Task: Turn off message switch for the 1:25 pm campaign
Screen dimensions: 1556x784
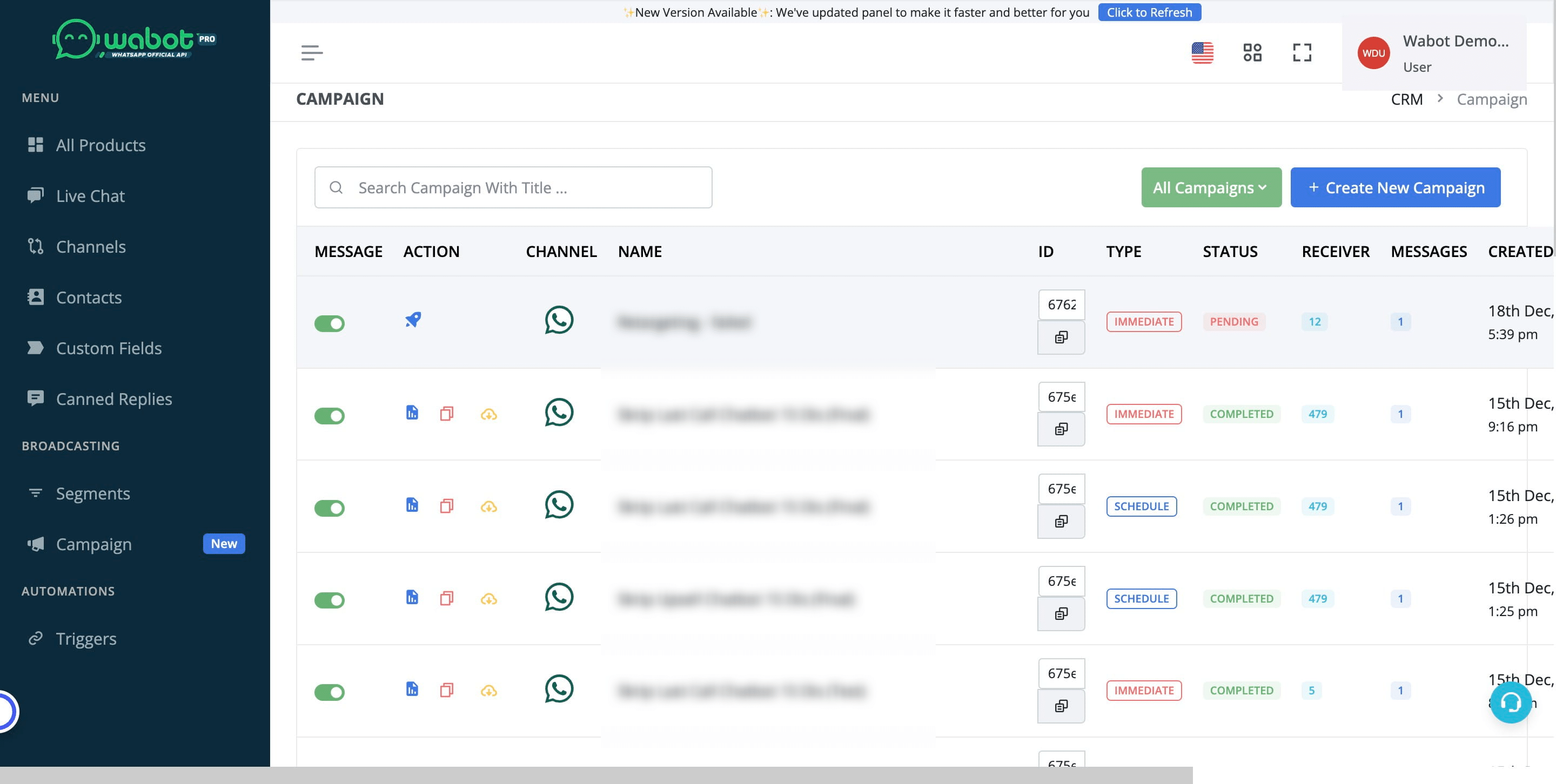Action: click(329, 600)
